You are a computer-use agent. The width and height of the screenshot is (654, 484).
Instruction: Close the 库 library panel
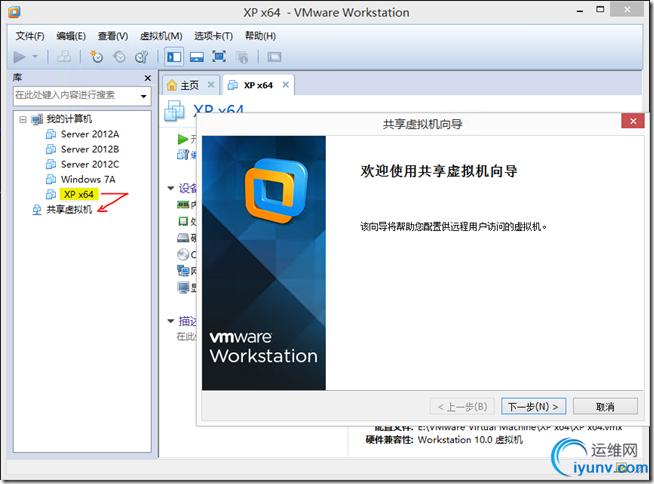[148, 78]
